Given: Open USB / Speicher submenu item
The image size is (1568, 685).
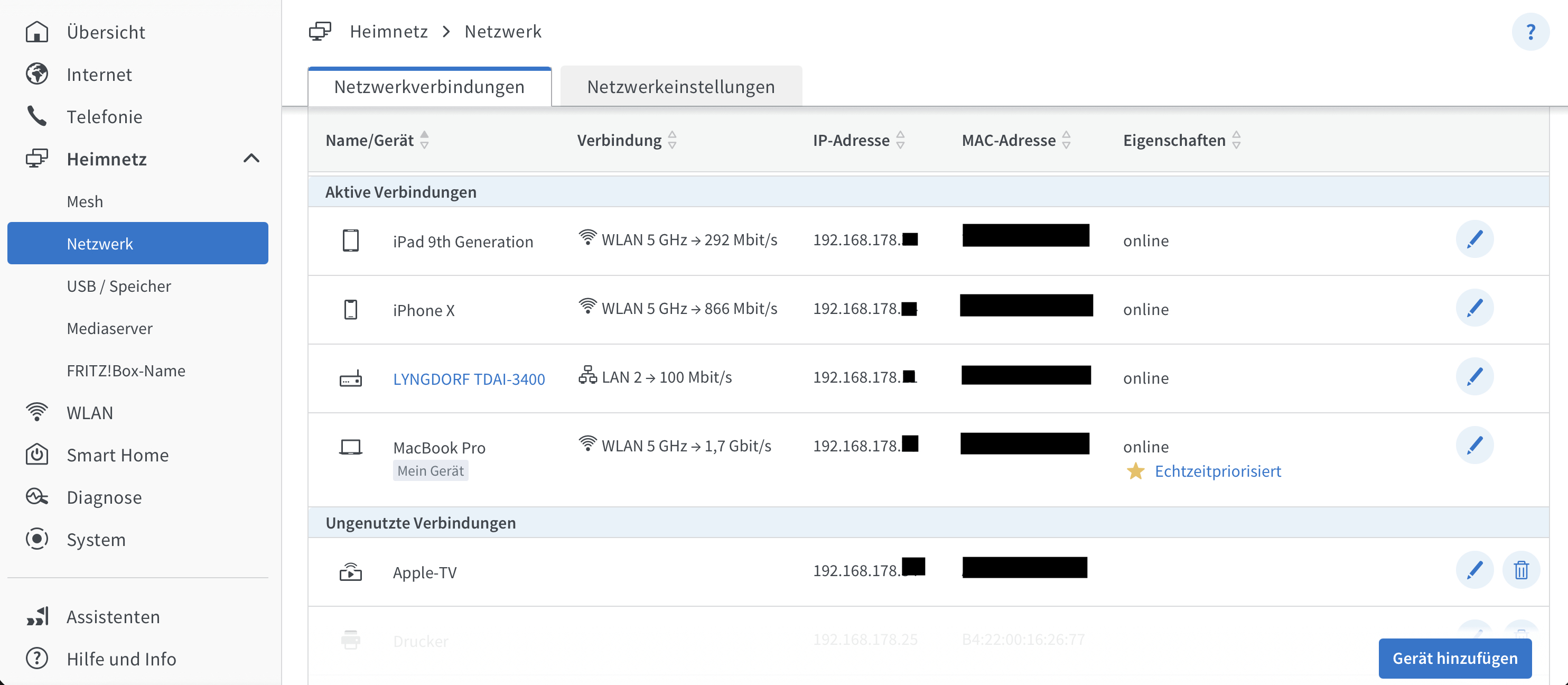Looking at the screenshot, I should click(119, 285).
